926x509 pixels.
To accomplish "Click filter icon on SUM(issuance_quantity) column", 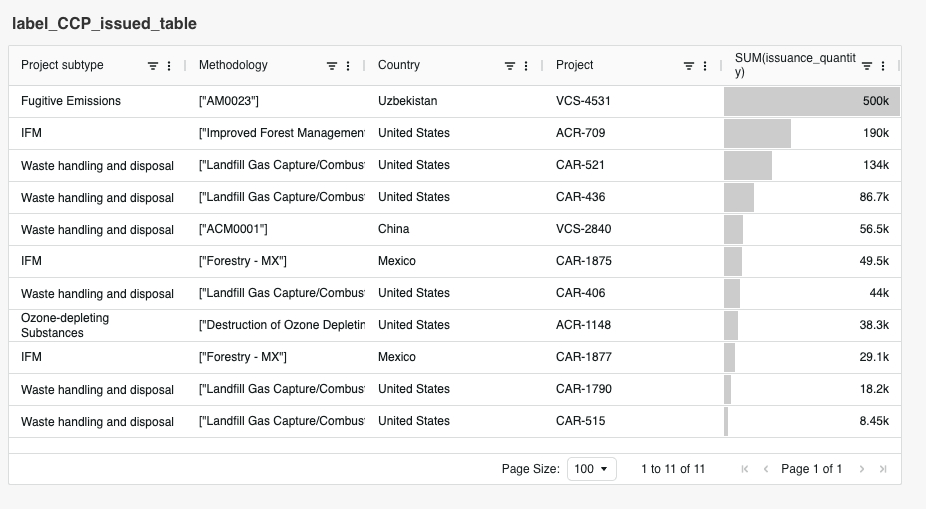I will point(868,66).
